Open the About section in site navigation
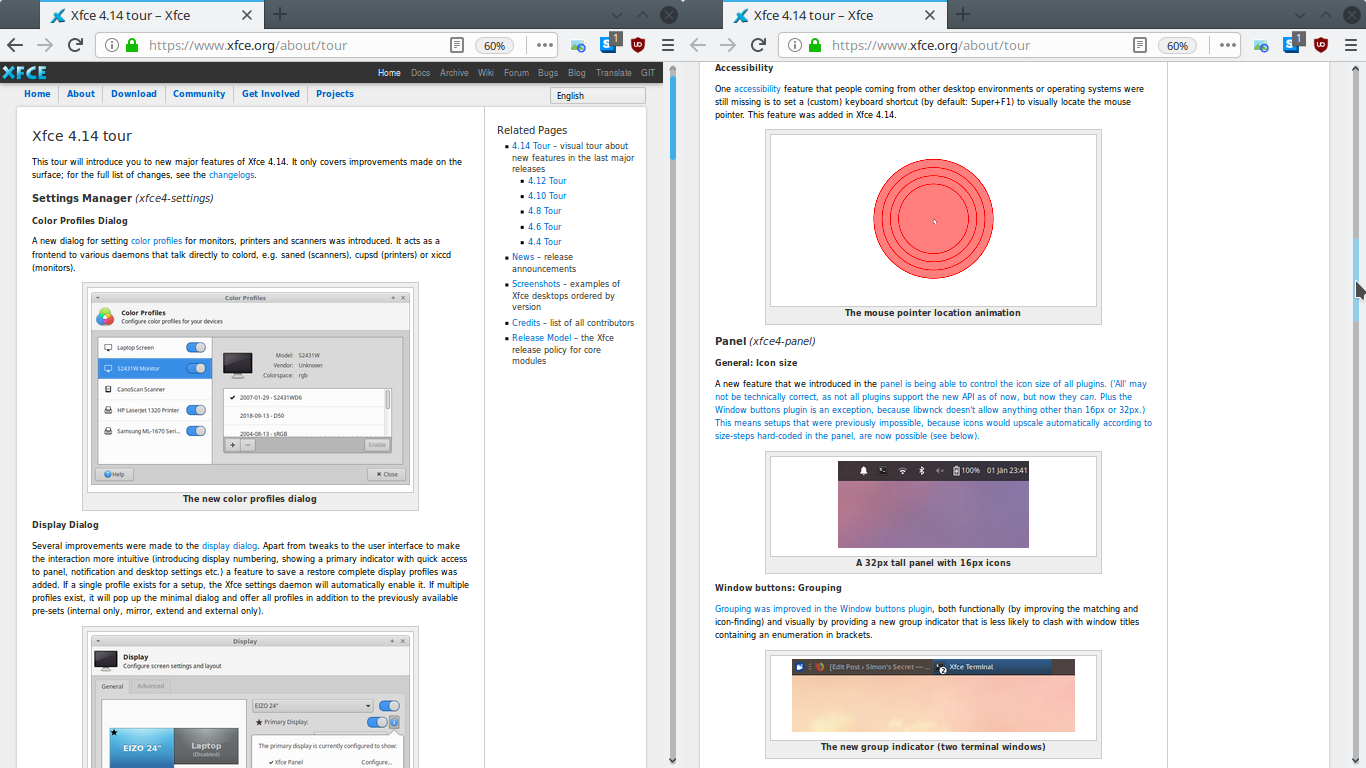 [x=80, y=93]
